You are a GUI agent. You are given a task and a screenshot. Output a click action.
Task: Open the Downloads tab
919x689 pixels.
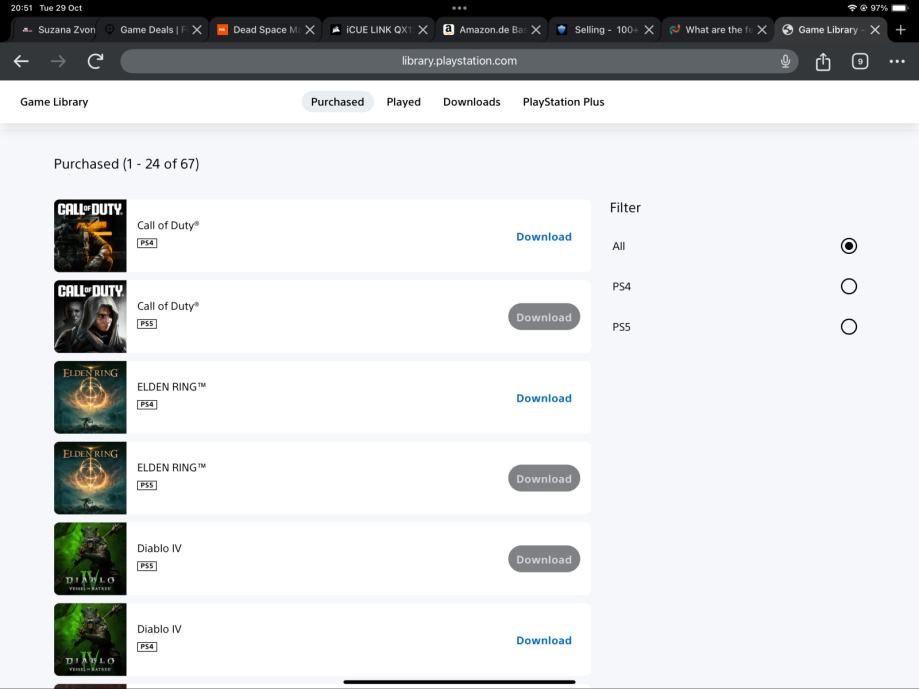[472, 102]
